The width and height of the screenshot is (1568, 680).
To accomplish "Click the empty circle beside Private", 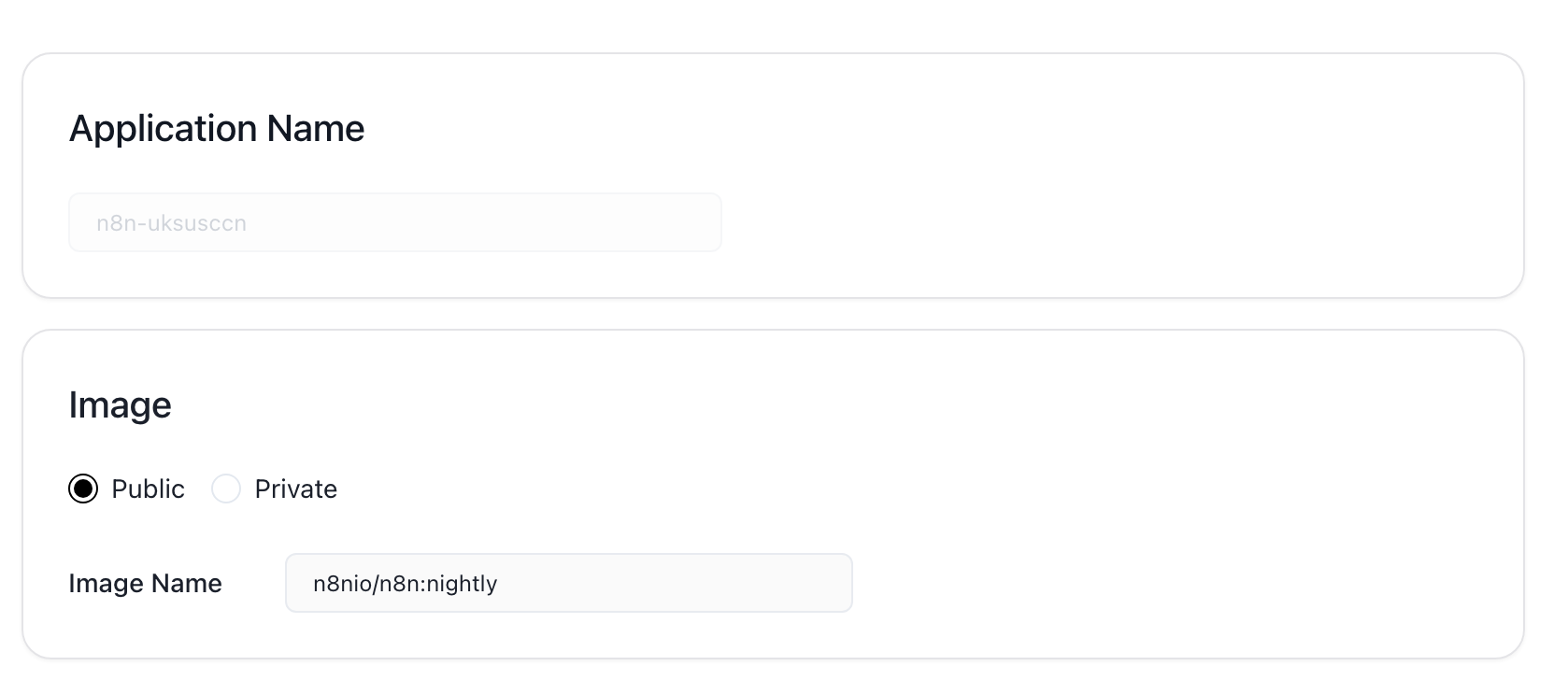I will coord(226,489).
